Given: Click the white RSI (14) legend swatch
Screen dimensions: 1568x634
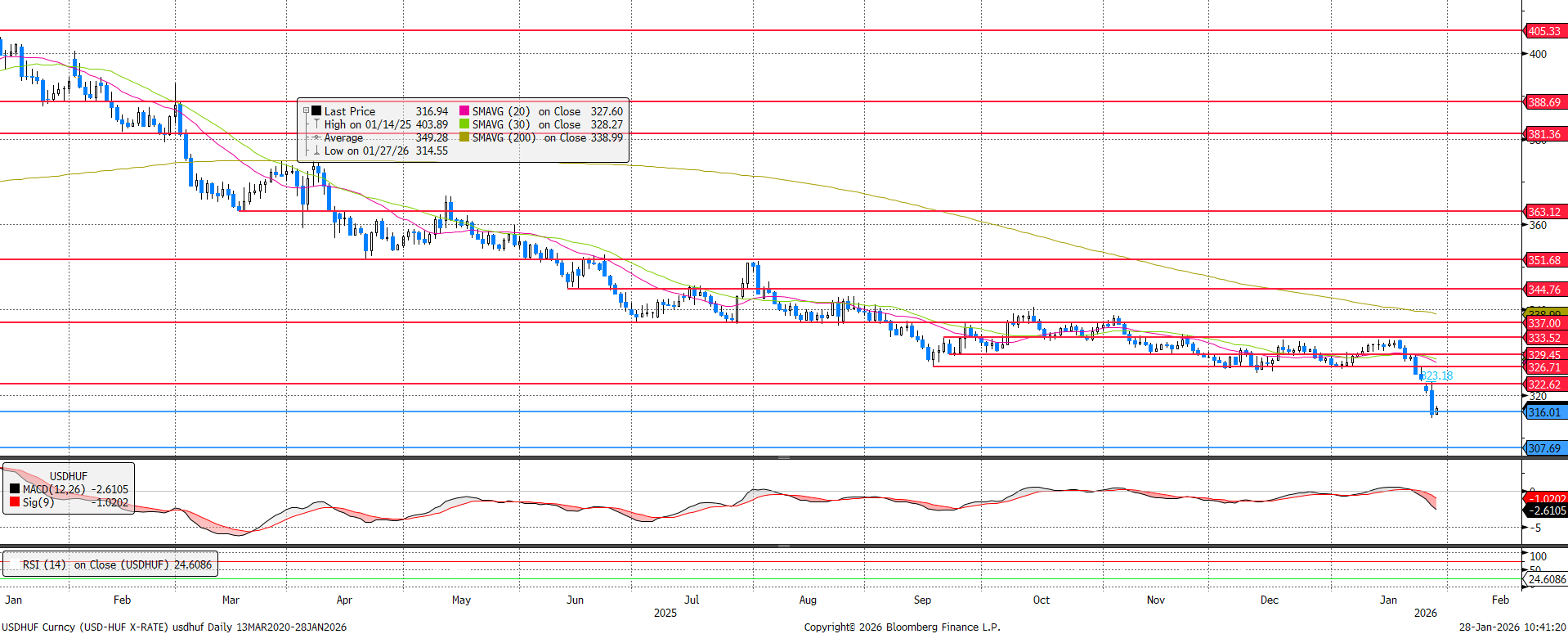Looking at the screenshot, I should [x=13, y=564].
